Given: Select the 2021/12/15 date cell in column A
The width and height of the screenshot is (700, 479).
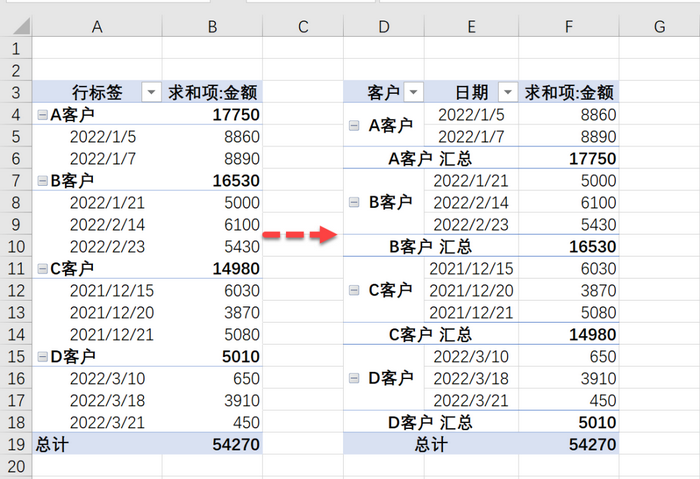Looking at the screenshot, I should [110, 290].
